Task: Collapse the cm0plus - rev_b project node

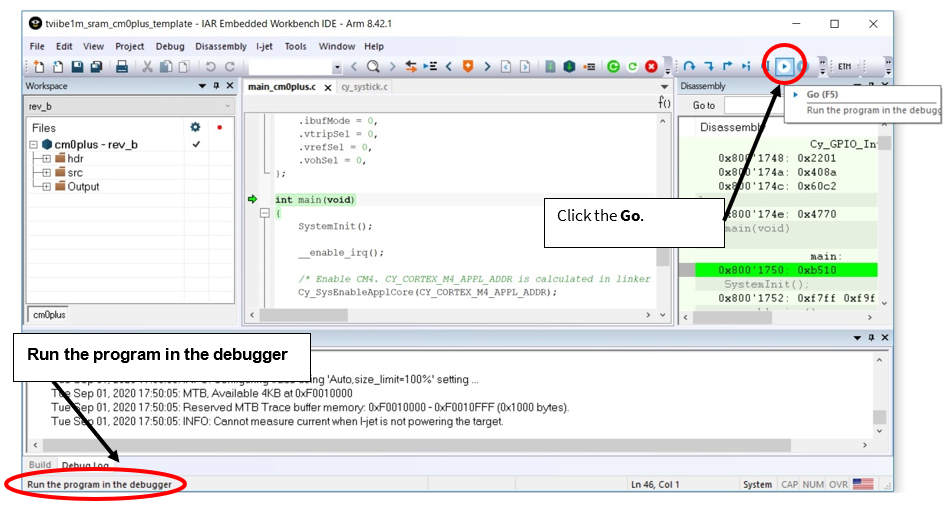Action: coord(33,145)
